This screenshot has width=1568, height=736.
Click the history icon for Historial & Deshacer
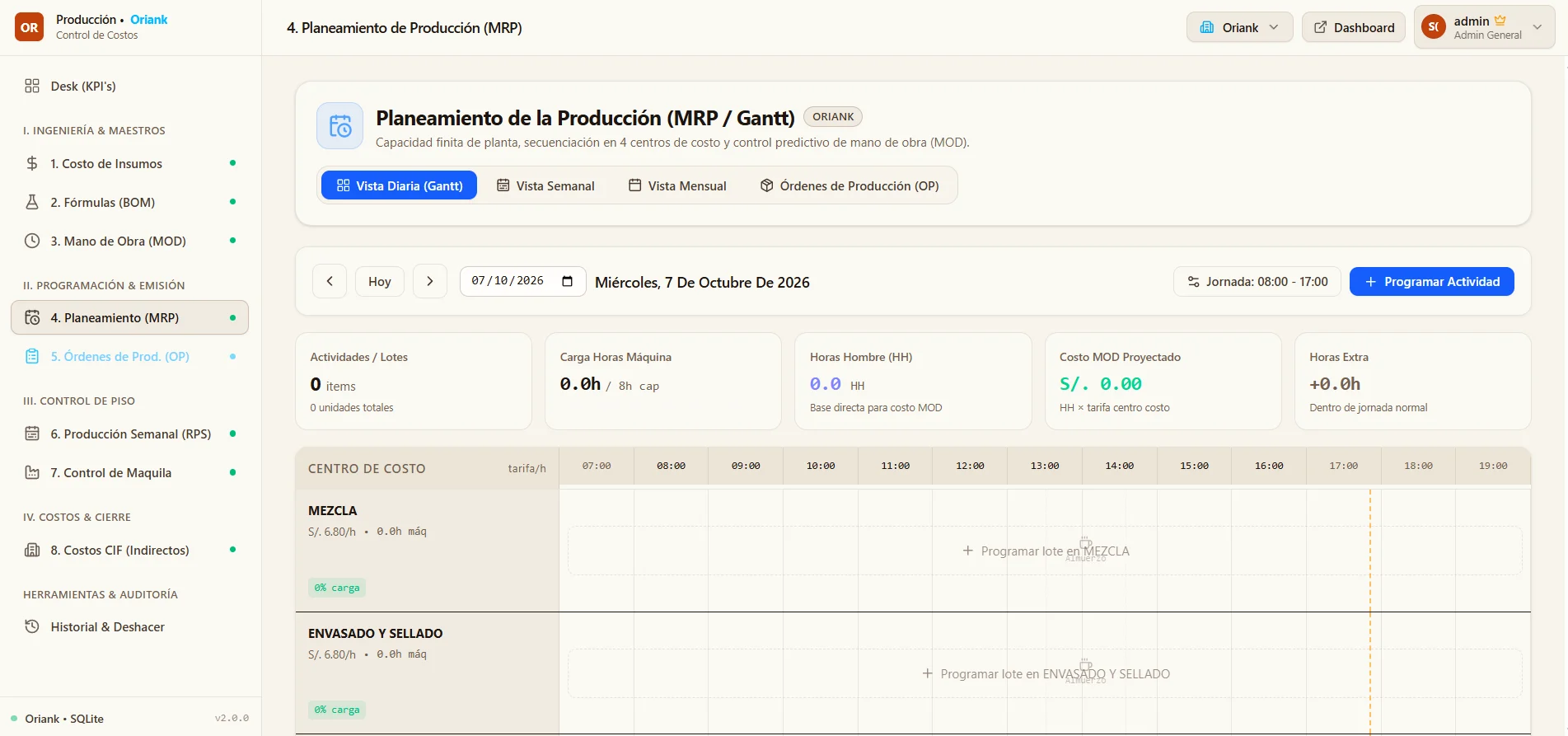click(32, 626)
